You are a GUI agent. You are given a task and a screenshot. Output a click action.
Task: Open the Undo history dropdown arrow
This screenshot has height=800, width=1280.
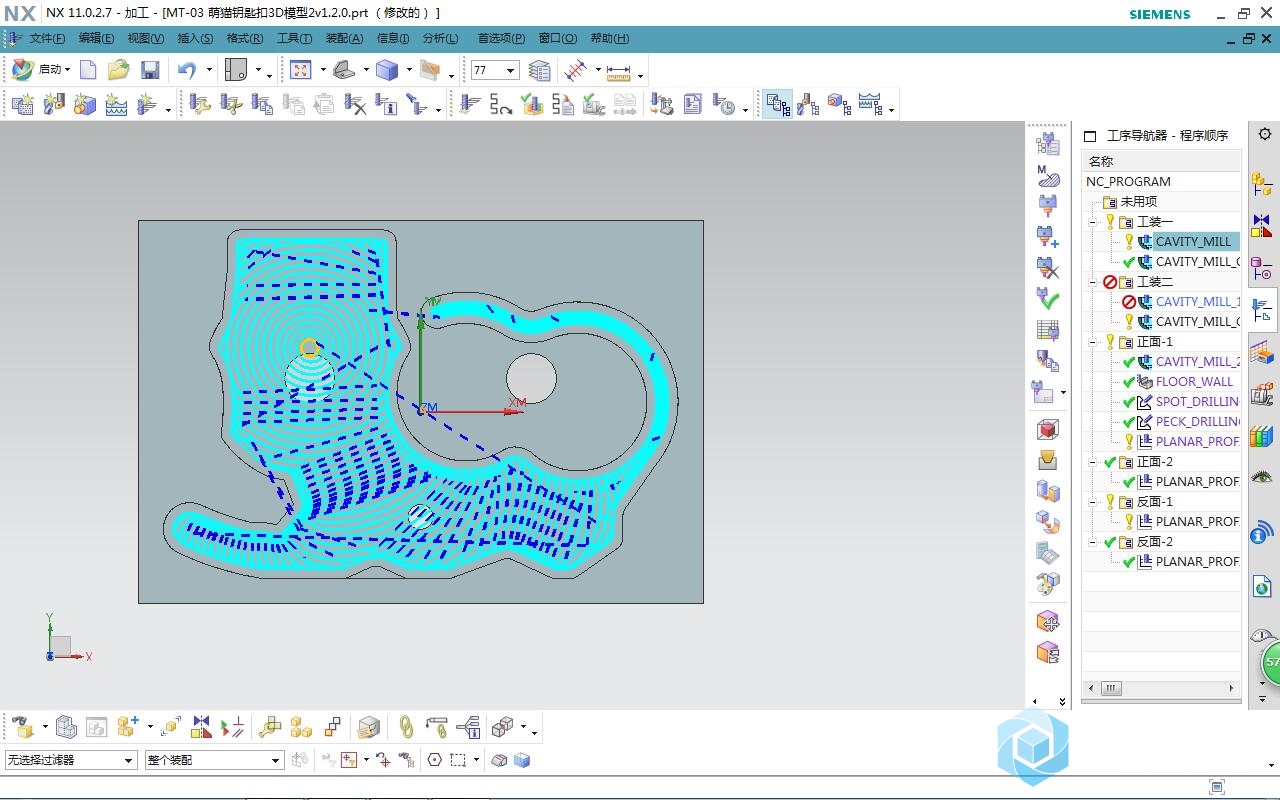click(x=209, y=70)
